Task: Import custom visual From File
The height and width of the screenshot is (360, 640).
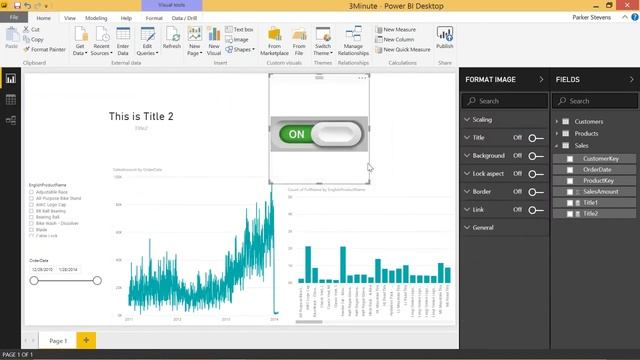Action: click(299, 41)
